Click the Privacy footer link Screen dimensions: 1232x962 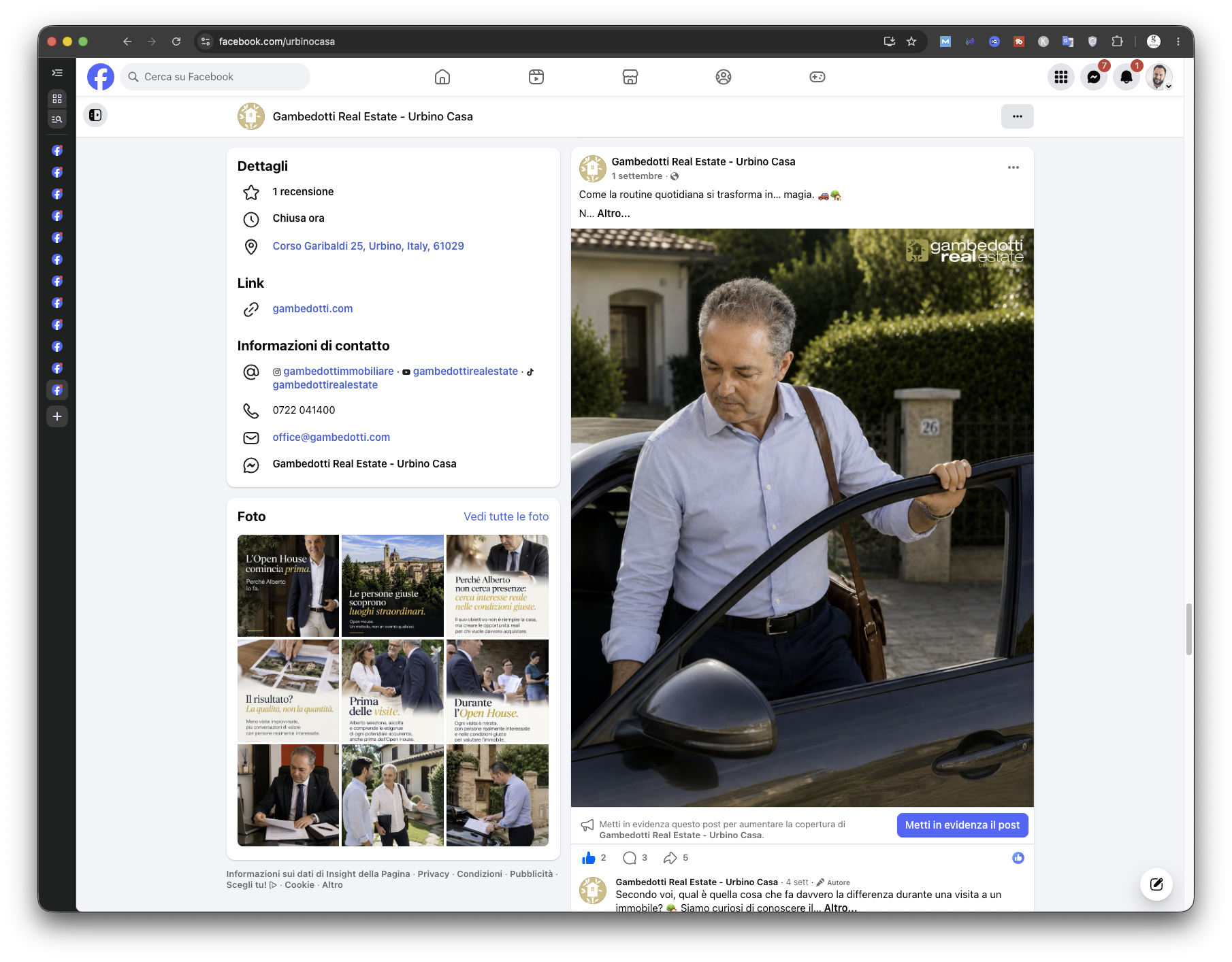pos(434,874)
